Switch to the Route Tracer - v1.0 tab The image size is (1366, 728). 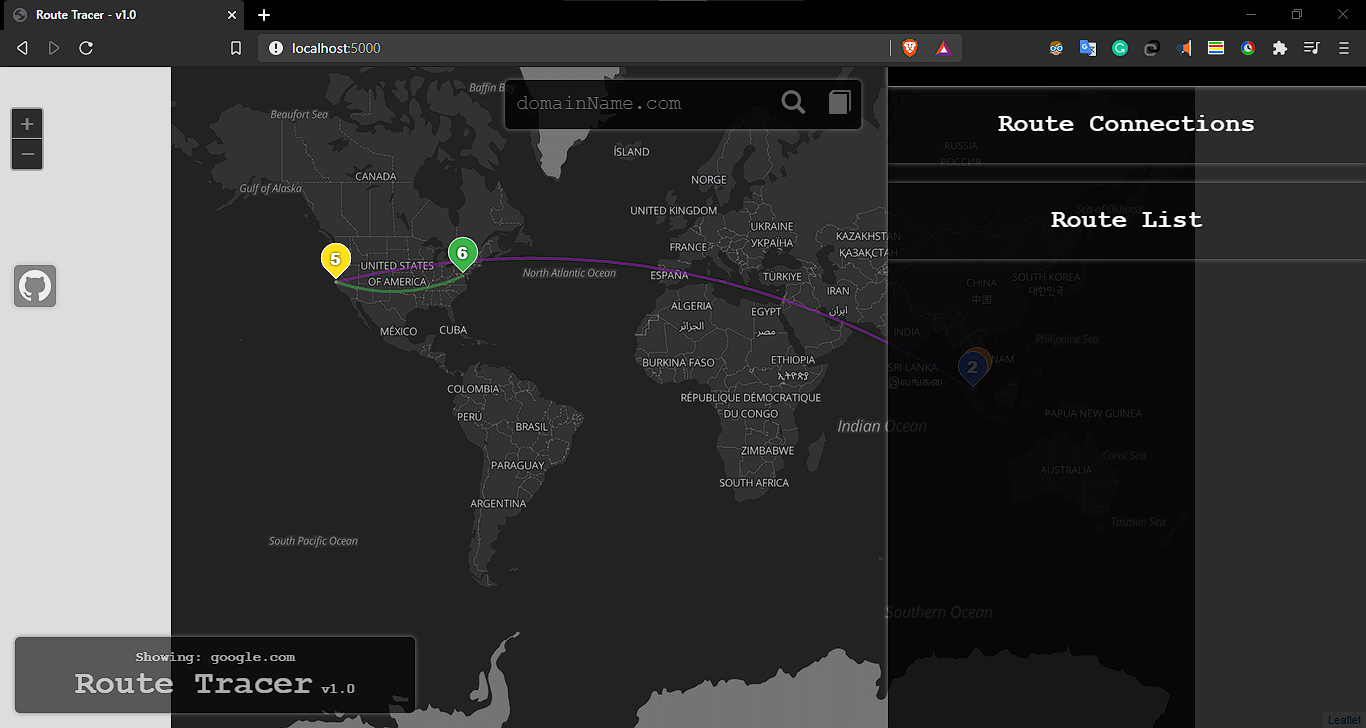123,15
